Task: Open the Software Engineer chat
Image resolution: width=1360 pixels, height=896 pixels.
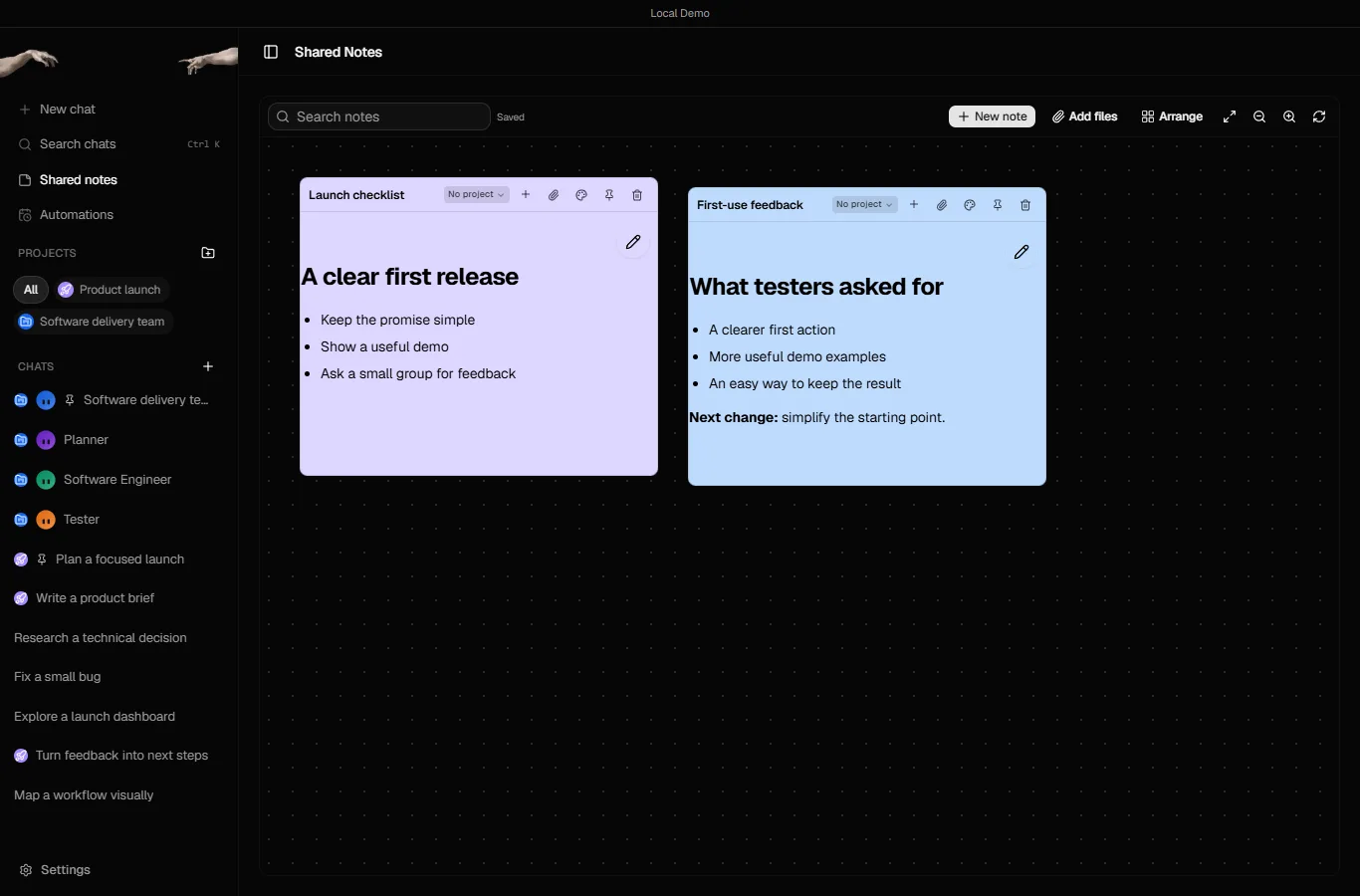Action: (118, 480)
